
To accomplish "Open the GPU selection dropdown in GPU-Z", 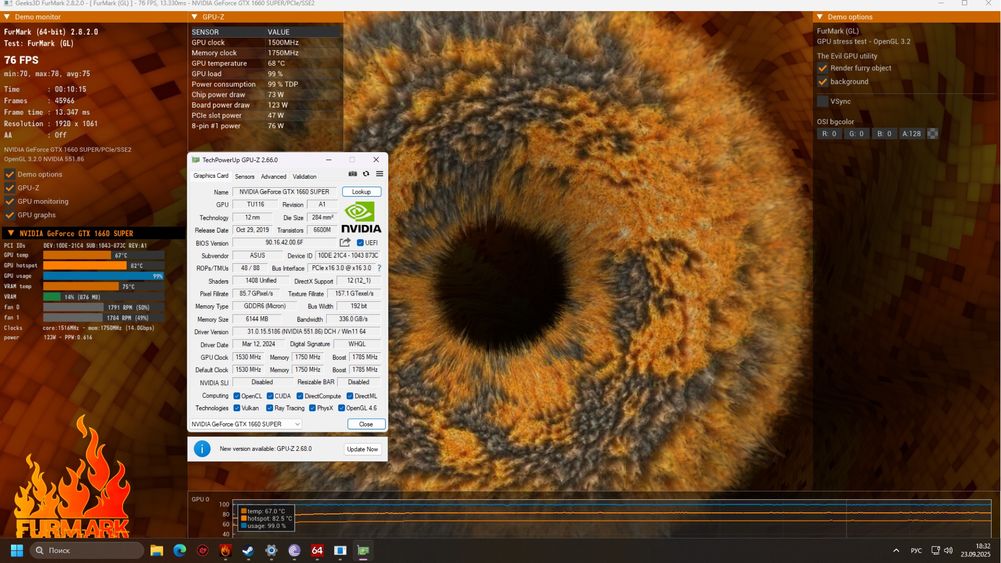I will click(x=246, y=424).
